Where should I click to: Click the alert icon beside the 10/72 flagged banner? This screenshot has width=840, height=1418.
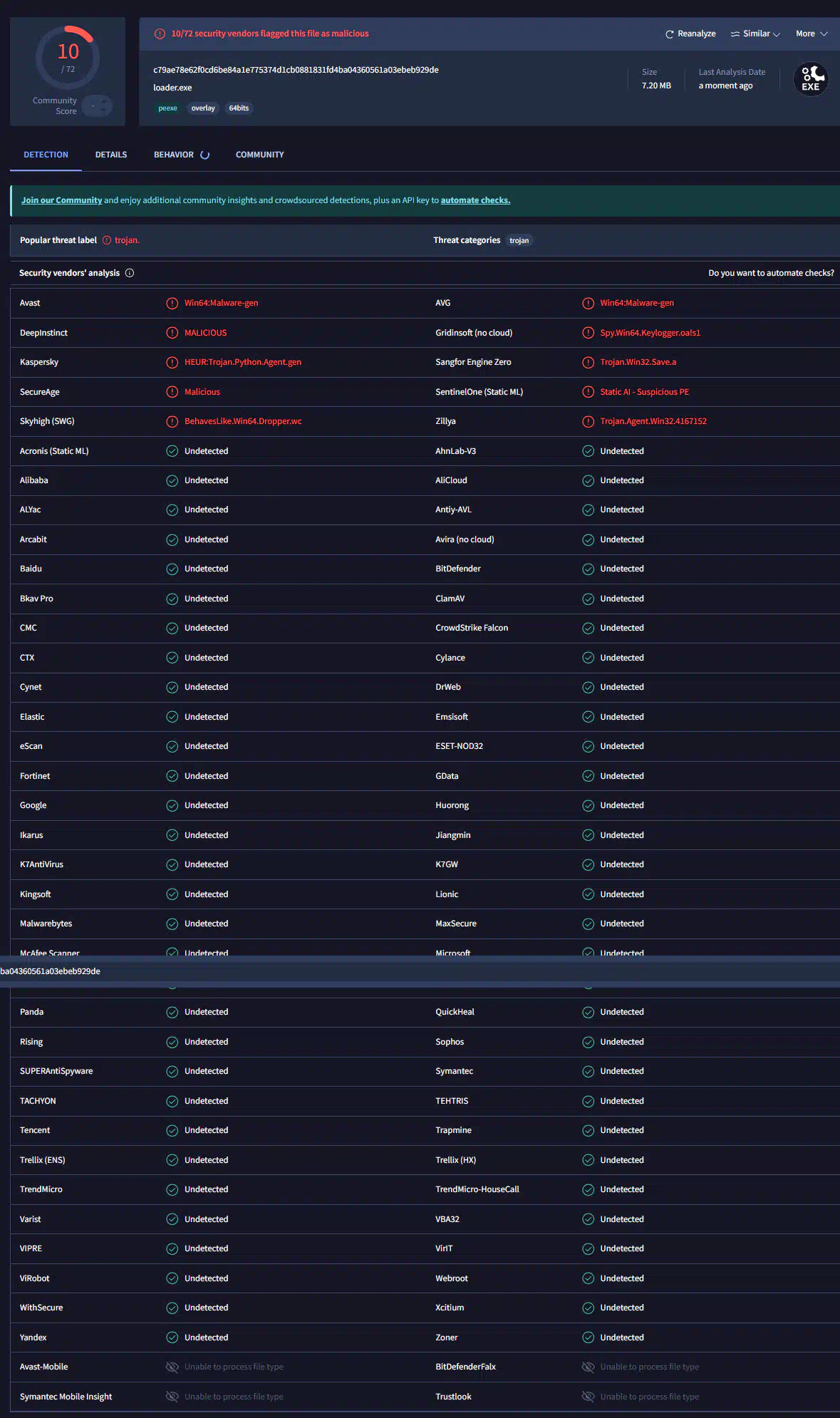click(x=160, y=33)
